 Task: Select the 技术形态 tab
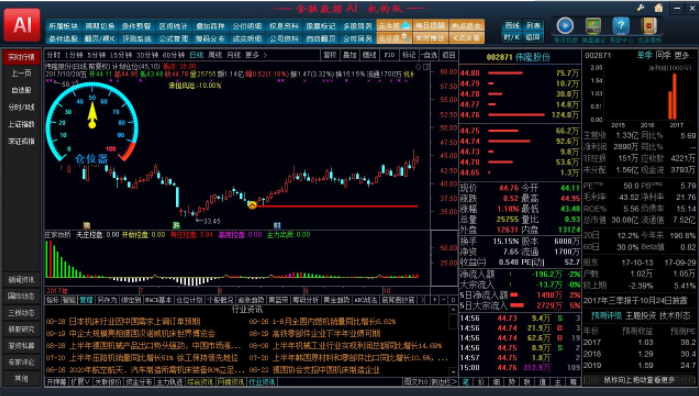(x=675, y=315)
